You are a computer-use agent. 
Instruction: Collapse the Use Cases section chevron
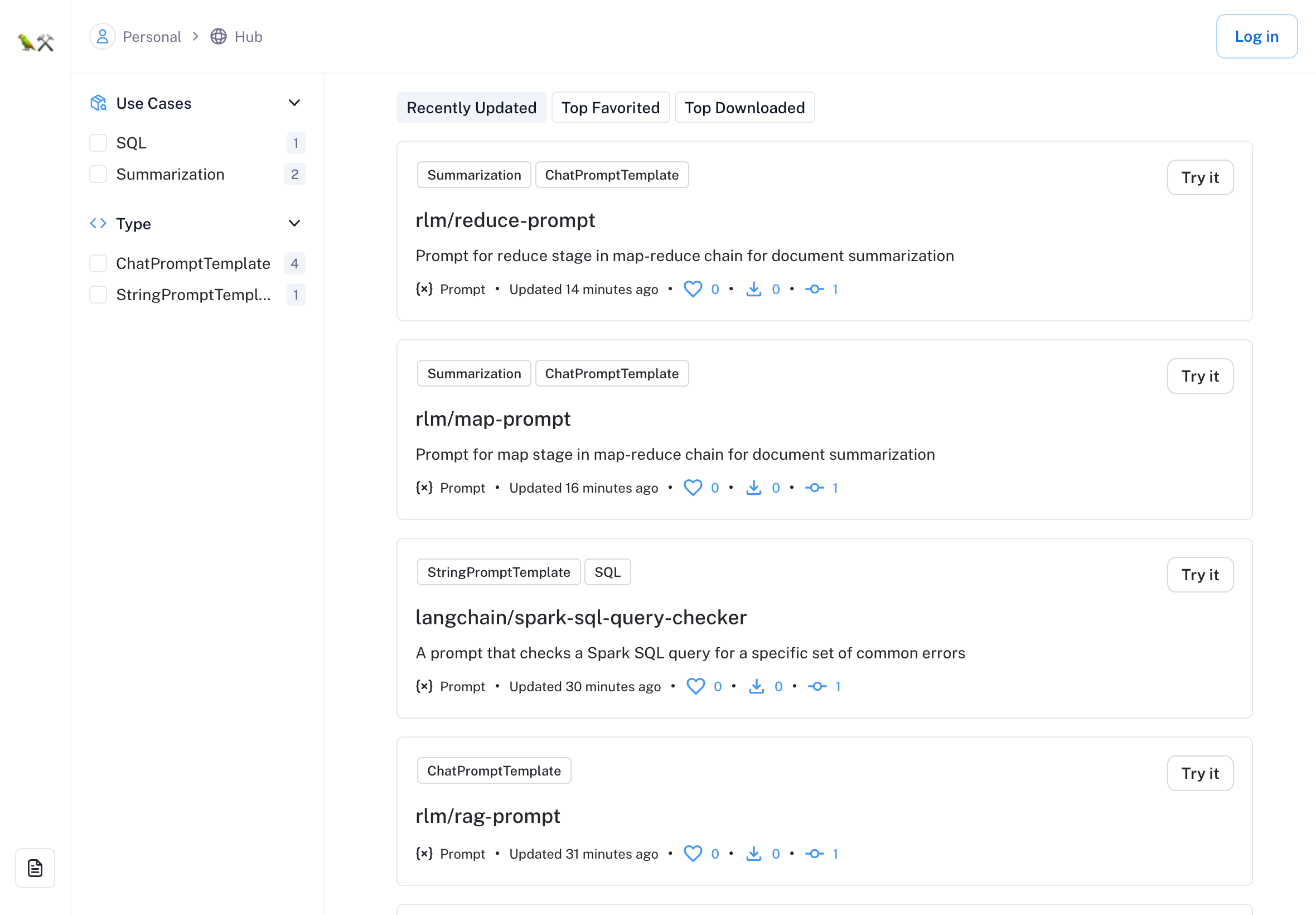pyautogui.click(x=294, y=103)
